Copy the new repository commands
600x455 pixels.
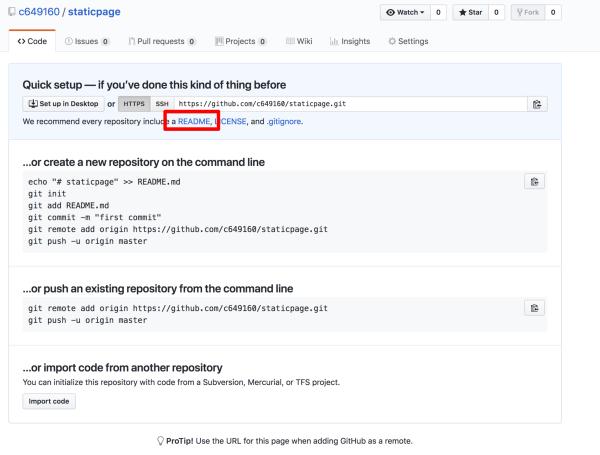(534, 182)
